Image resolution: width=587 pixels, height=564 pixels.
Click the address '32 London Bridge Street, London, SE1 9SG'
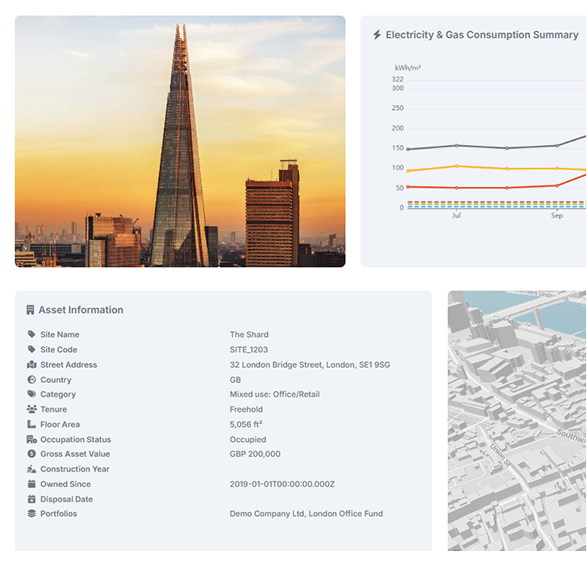click(x=310, y=365)
